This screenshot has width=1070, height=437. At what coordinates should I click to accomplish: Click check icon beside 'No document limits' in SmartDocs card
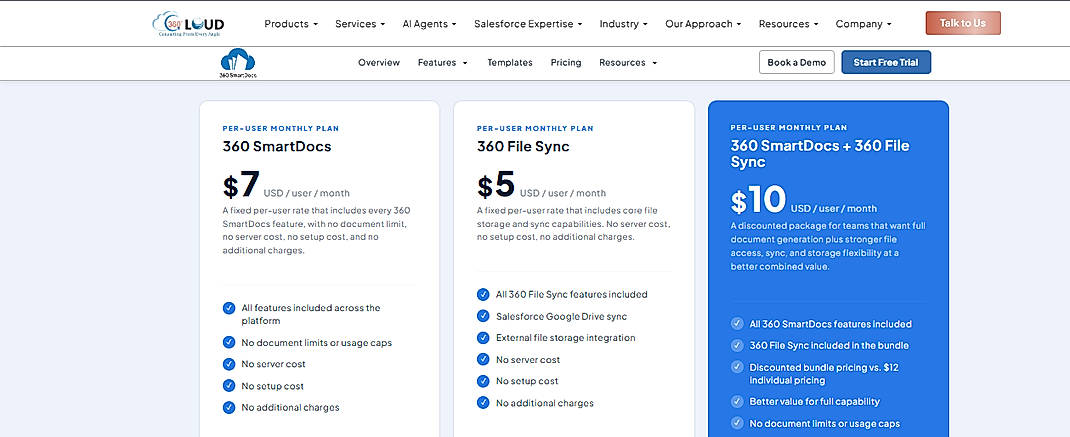point(229,342)
